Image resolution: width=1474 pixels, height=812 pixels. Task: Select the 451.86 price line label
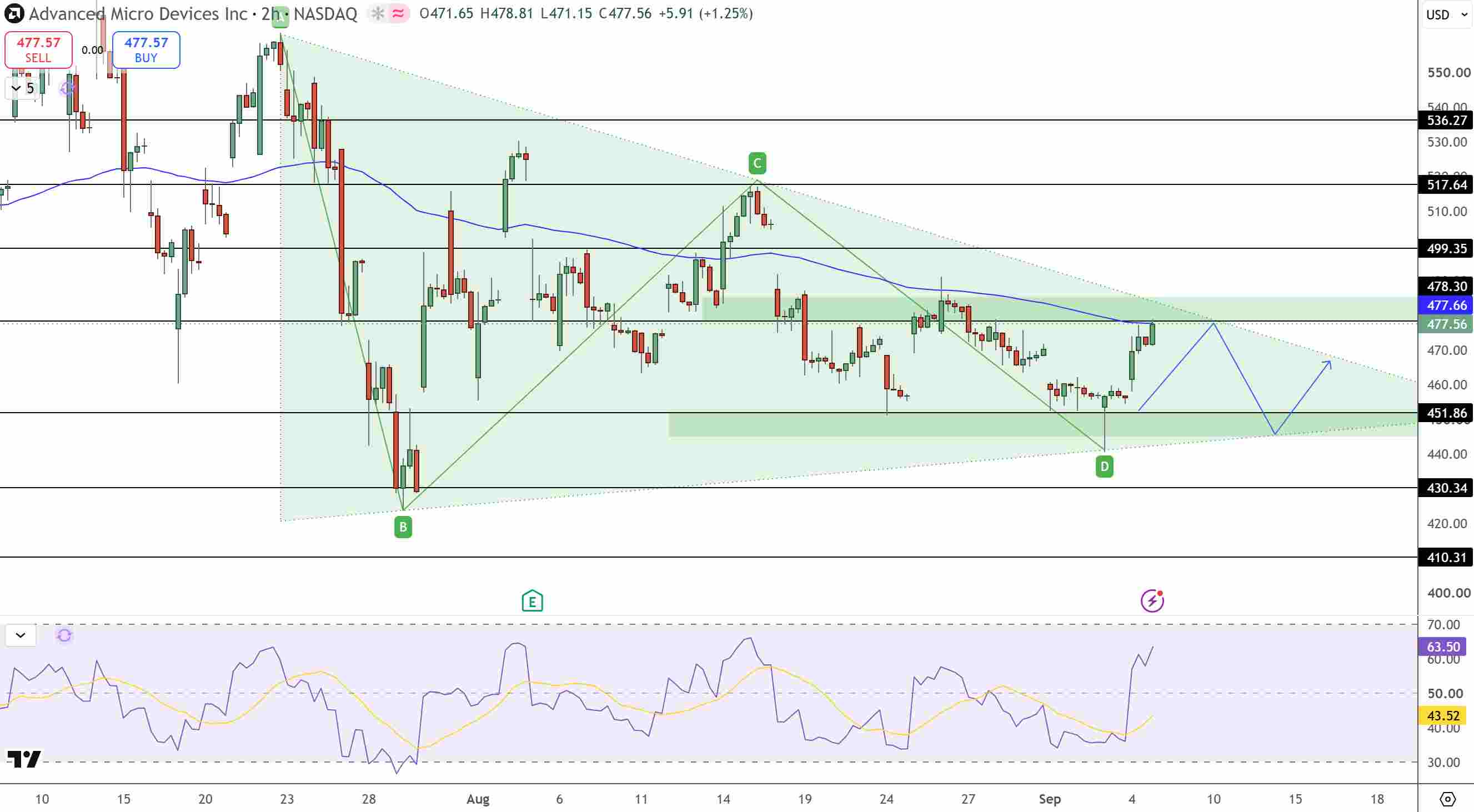tap(1446, 413)
